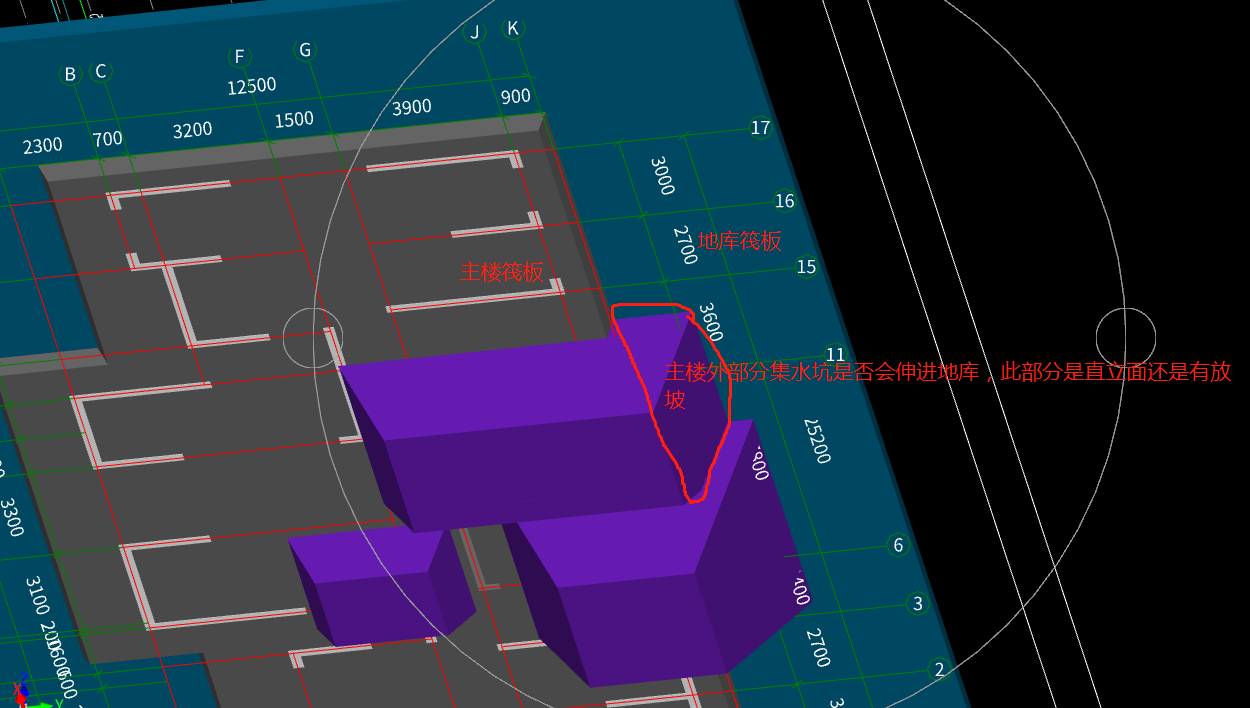Select the 1500 dimension text
Screen dimensions: 1250x708
coord(294,120)
